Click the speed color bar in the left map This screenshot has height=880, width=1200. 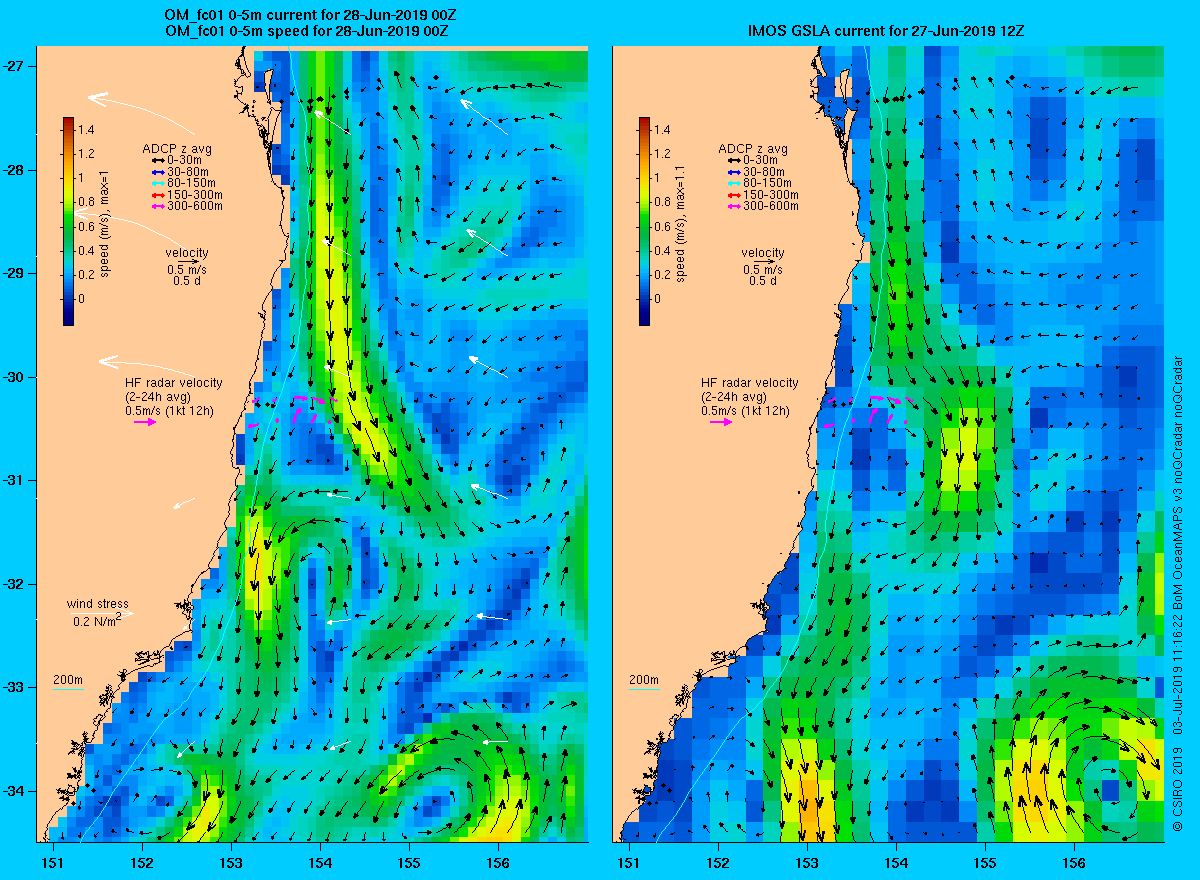(x=68, y=221)
